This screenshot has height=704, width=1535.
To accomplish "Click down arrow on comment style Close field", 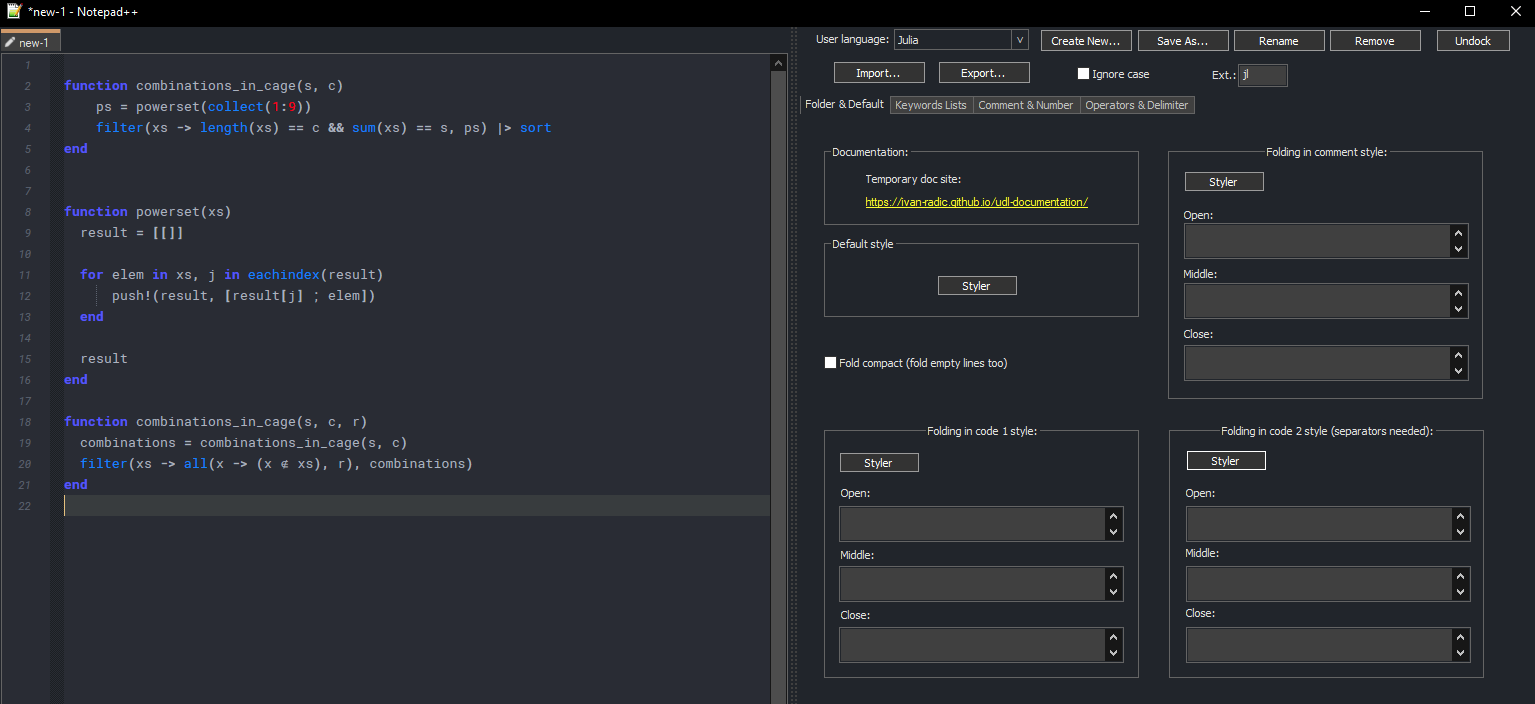I will (1459, 371).
